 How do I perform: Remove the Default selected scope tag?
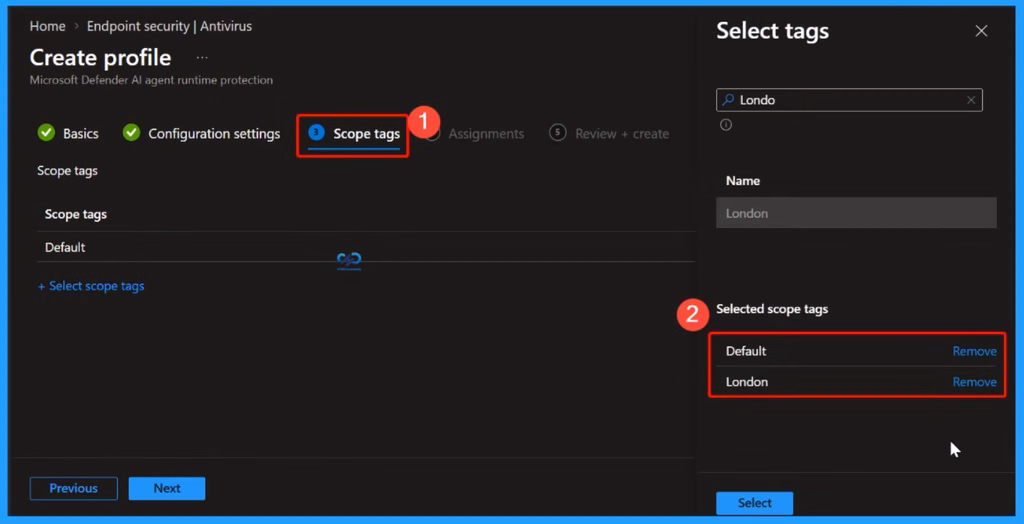coord(974,352)
